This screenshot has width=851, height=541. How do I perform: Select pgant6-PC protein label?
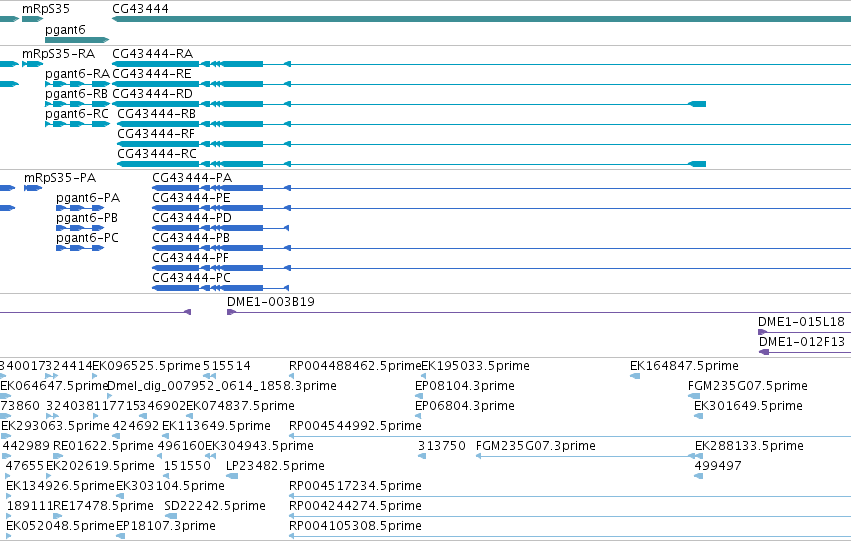pos(87,238)
